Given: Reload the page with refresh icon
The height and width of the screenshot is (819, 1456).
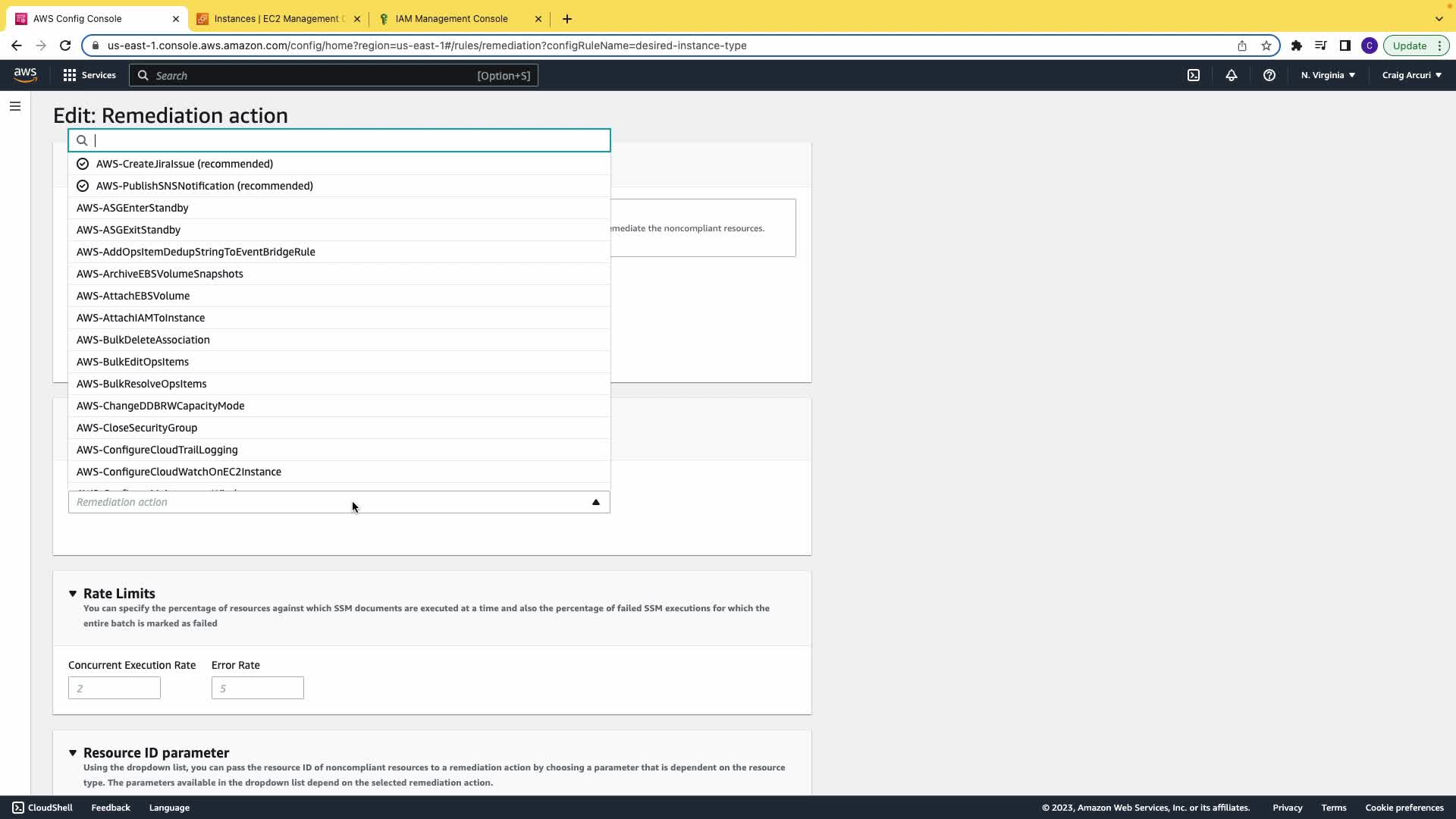Looking at the screenshot, I should click(x=65, y=45).
